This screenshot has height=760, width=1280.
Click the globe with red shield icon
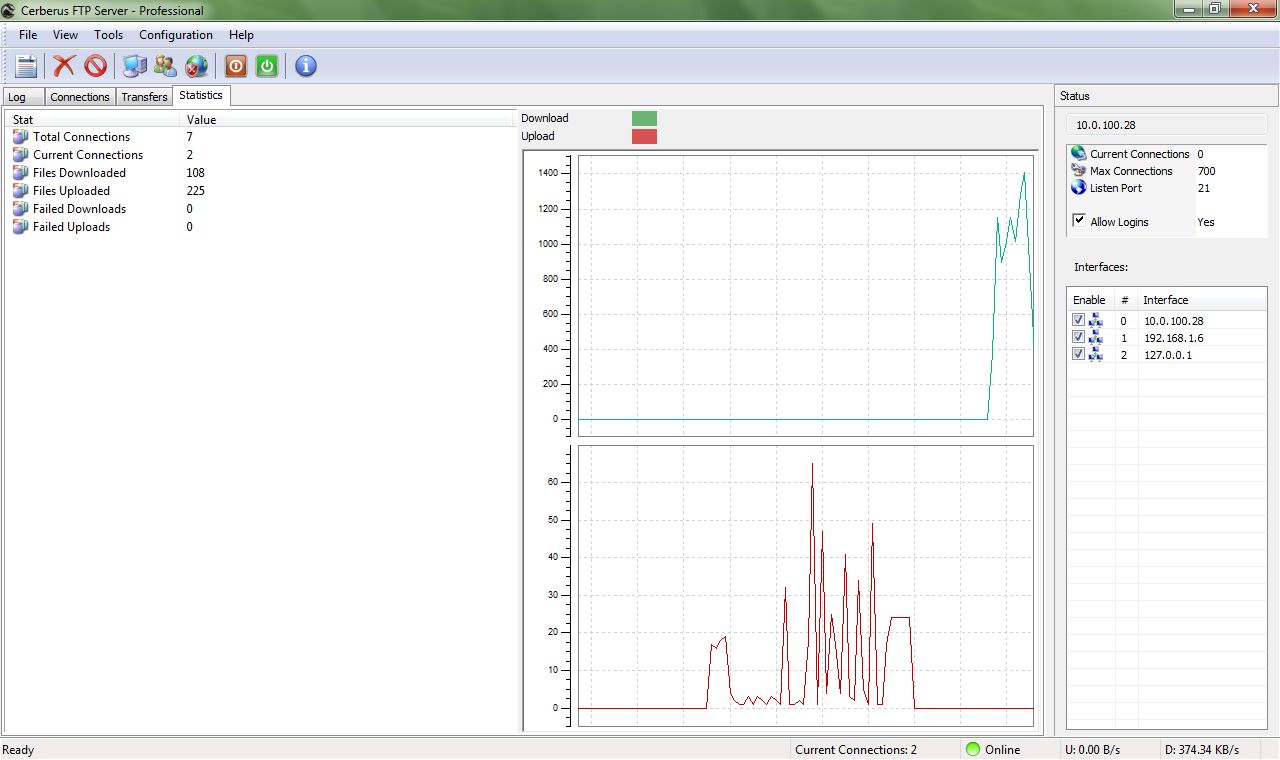click(196, 66)
